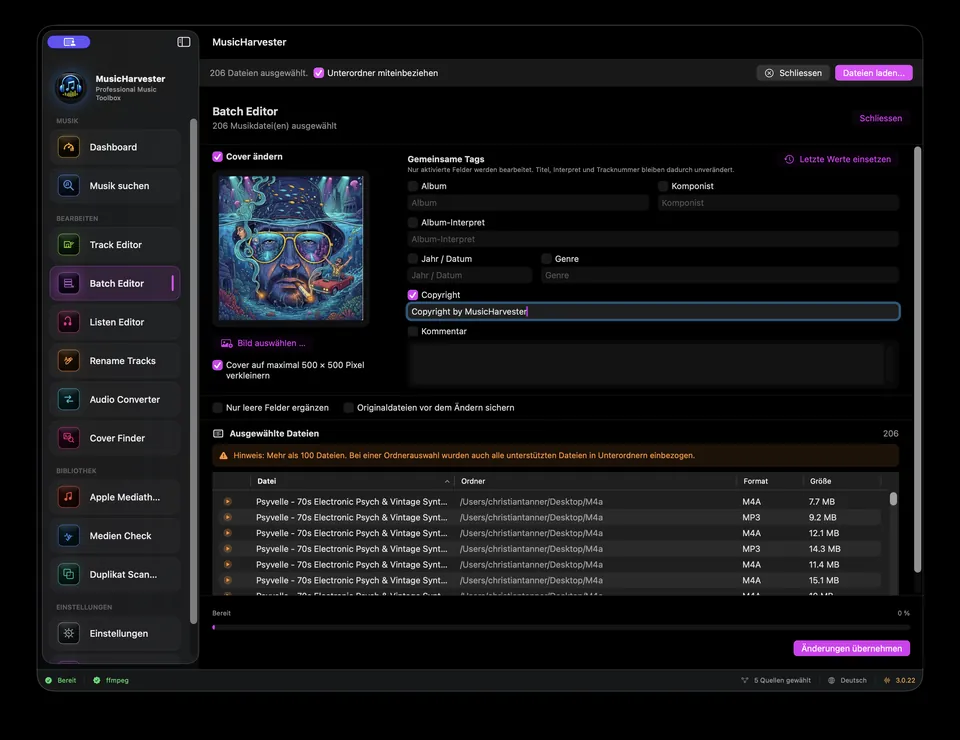Screen dimensions: 960x740
Task: Click the Album text field
Action: (528, 203)
